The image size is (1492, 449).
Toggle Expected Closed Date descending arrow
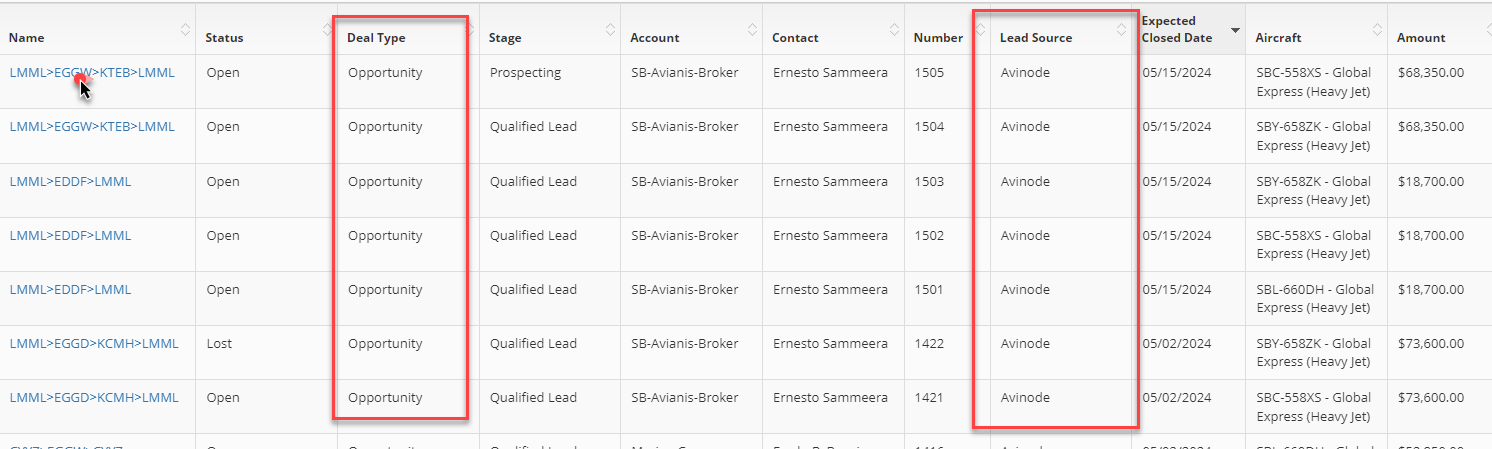coord(1235,31)
